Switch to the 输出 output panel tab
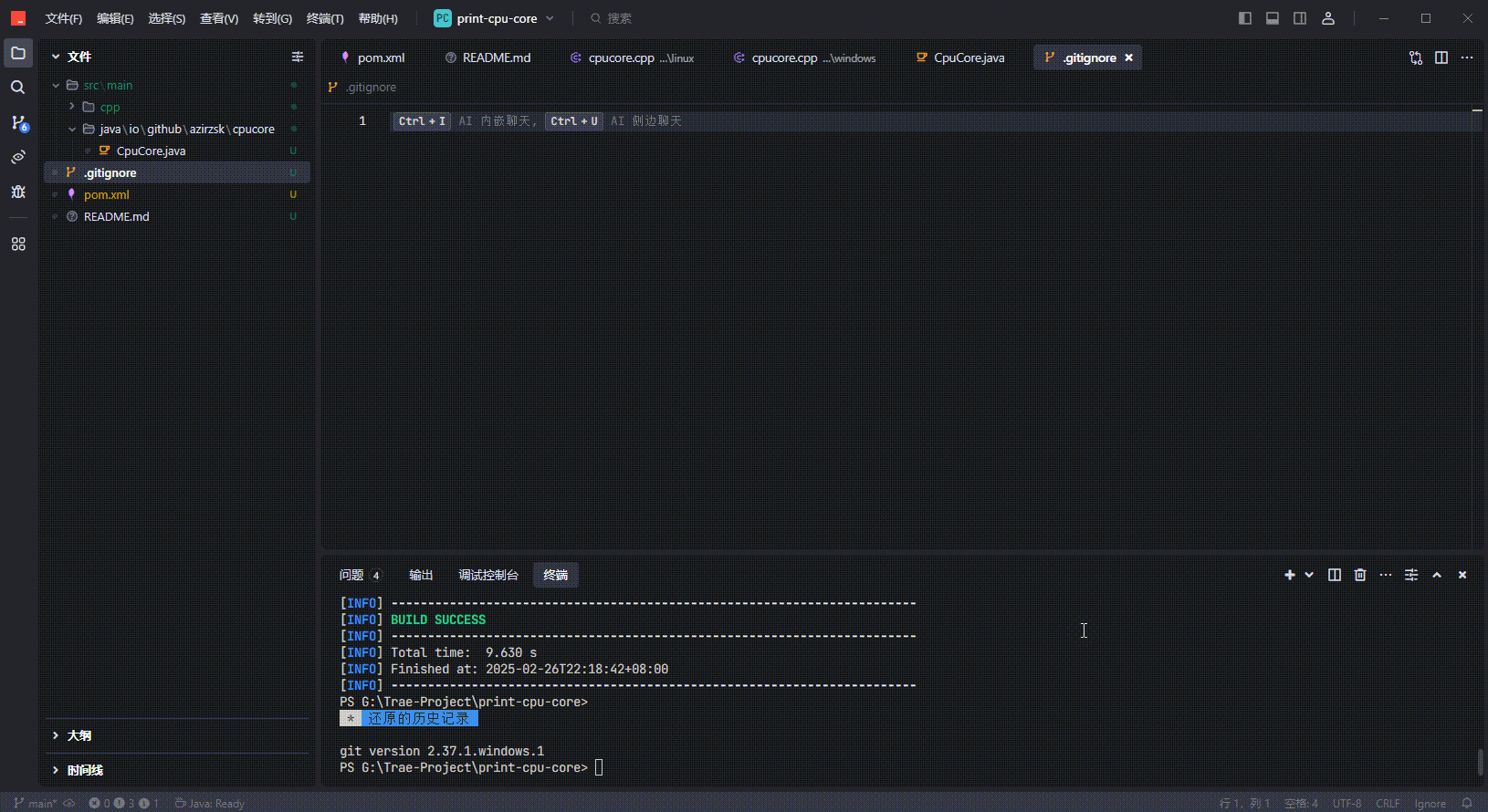 click(421, 575)
